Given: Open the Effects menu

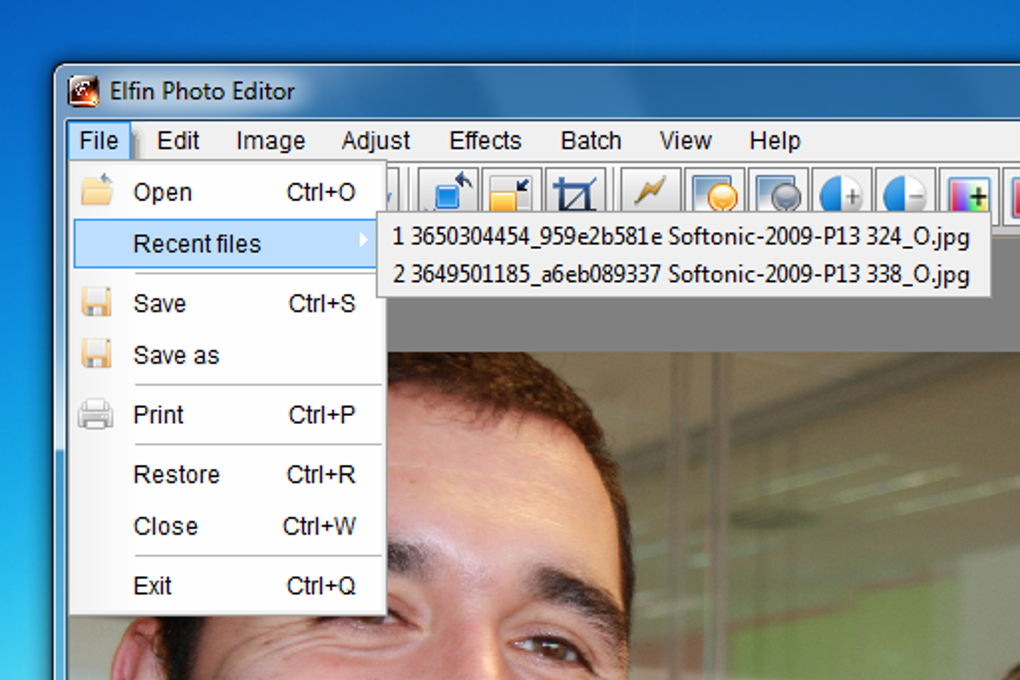Looking at the screenshot, I should click(x=485, y=141).
